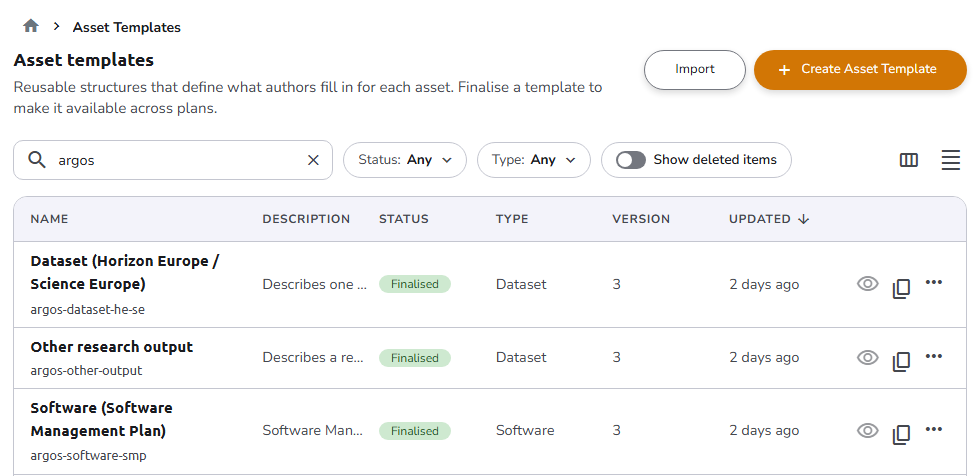Click Finalised badge in Horizon Europe row
The width and height of the screenshot is (980, 476).
pos(415,284)
